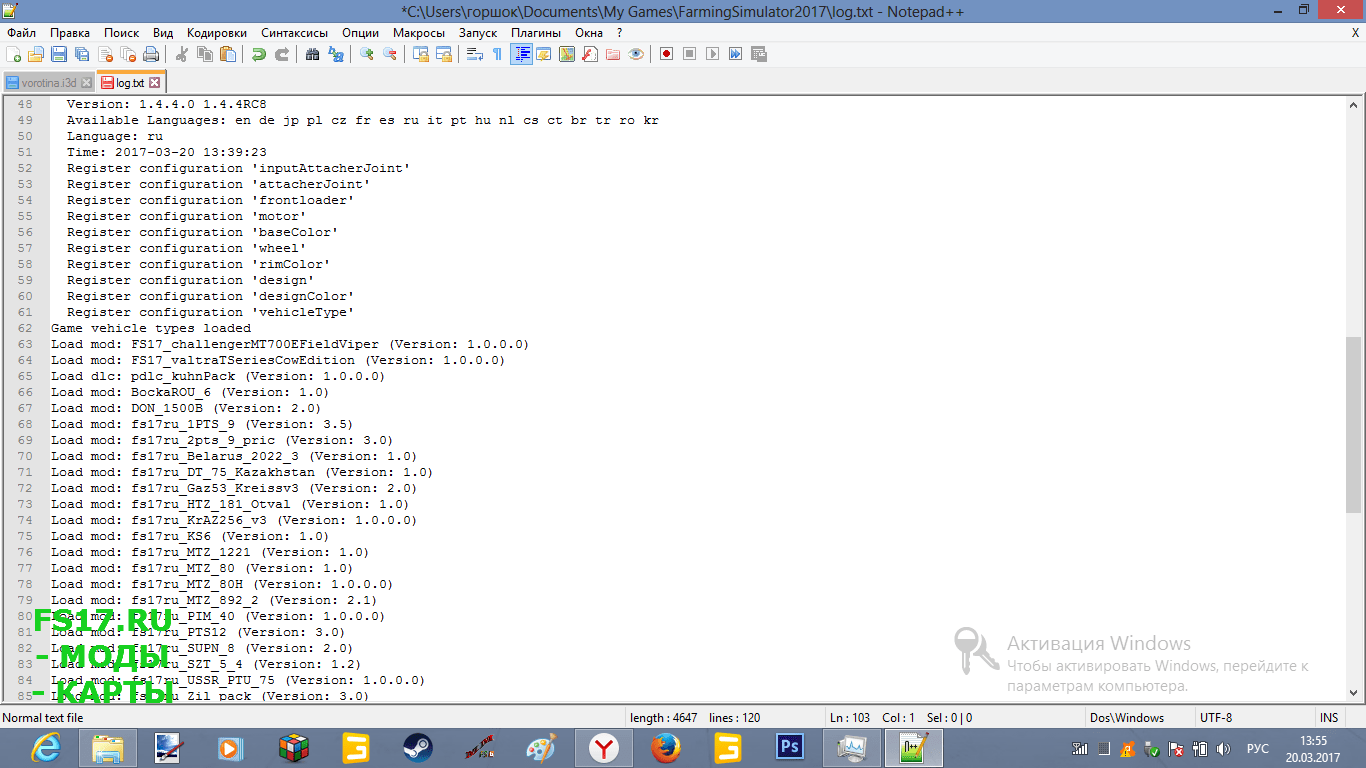The width and height of the screenshot is (1366, 768).
Task: Click the X at the menu bar's right end
Action: (1355, 33)
